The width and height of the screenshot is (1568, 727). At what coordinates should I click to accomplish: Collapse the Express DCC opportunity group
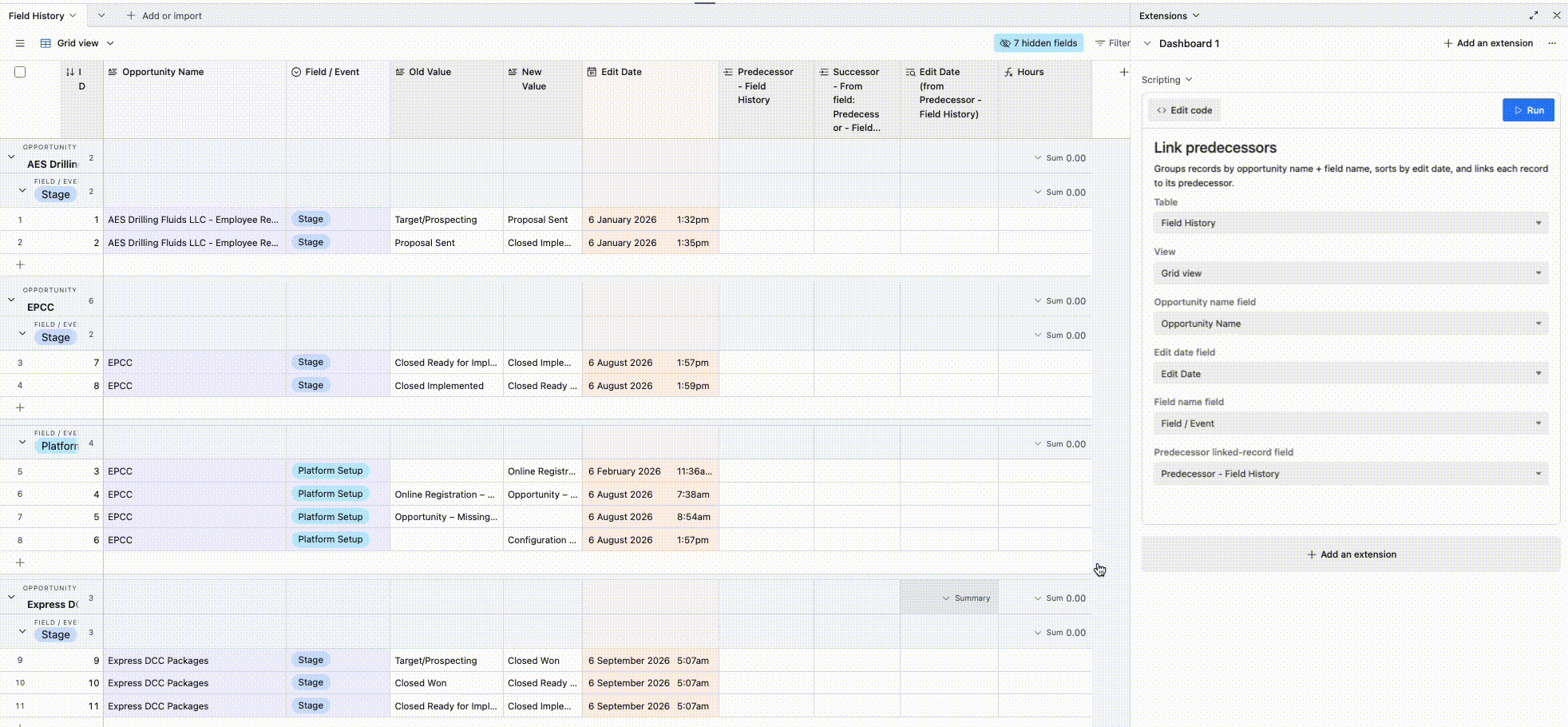(x=11, y=597)
